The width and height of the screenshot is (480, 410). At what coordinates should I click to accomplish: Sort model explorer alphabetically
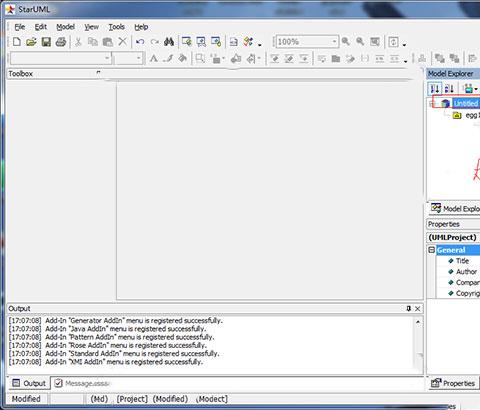click(x=449, y=89)
